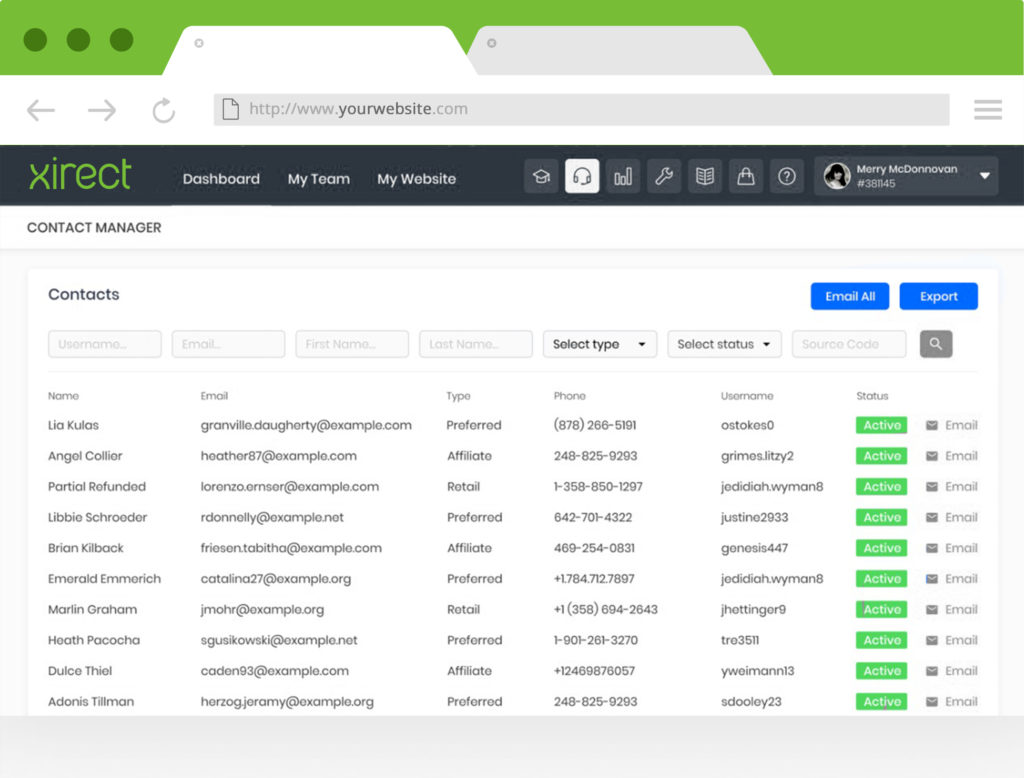Screen dimensions: 1024x778
Task: Switch to the second browser tab
Action: (x=619, y=50)
